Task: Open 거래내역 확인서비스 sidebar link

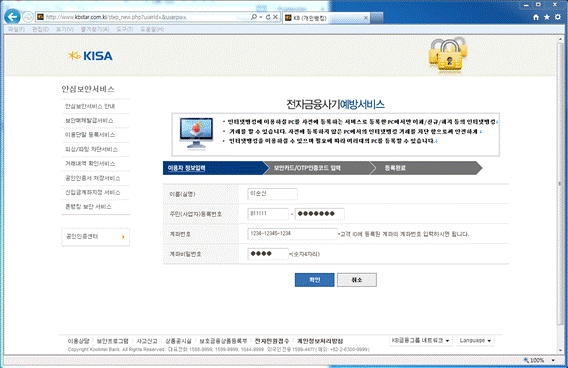Action: (x=90, y=164)
